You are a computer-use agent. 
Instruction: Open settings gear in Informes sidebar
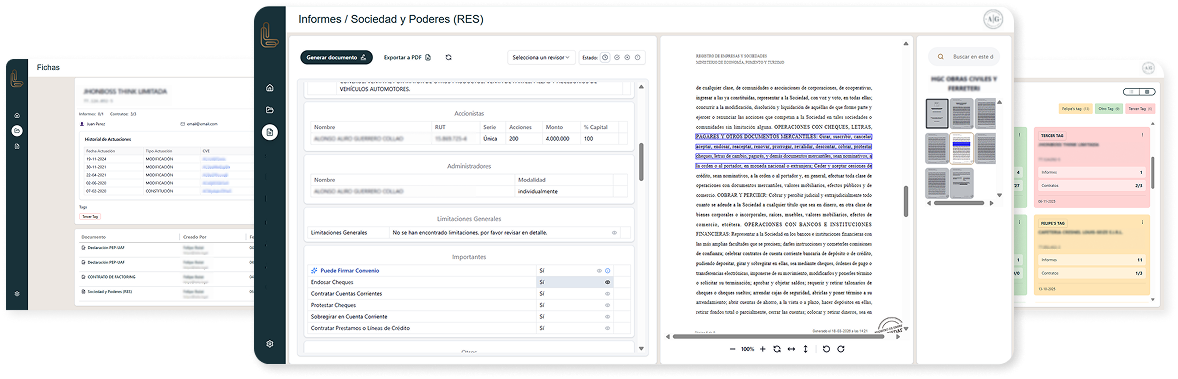(270, 344)
